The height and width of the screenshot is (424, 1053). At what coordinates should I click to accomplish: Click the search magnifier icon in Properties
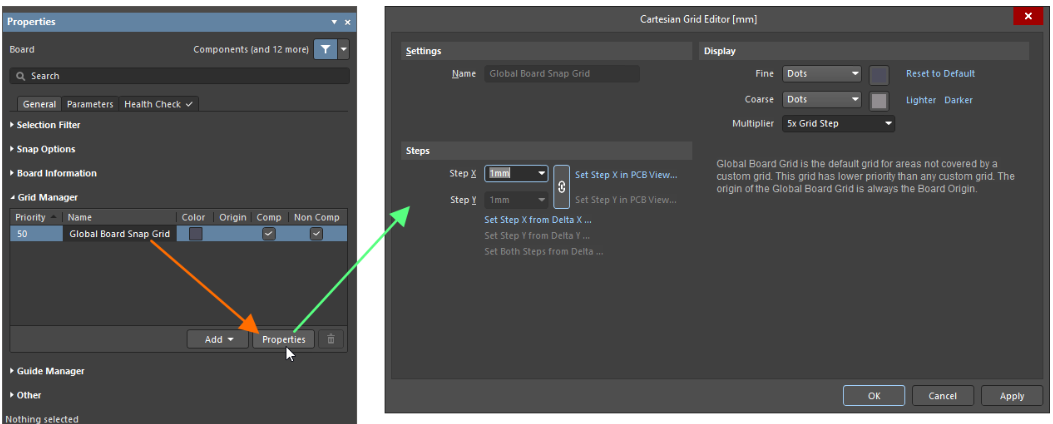(20, 76)
